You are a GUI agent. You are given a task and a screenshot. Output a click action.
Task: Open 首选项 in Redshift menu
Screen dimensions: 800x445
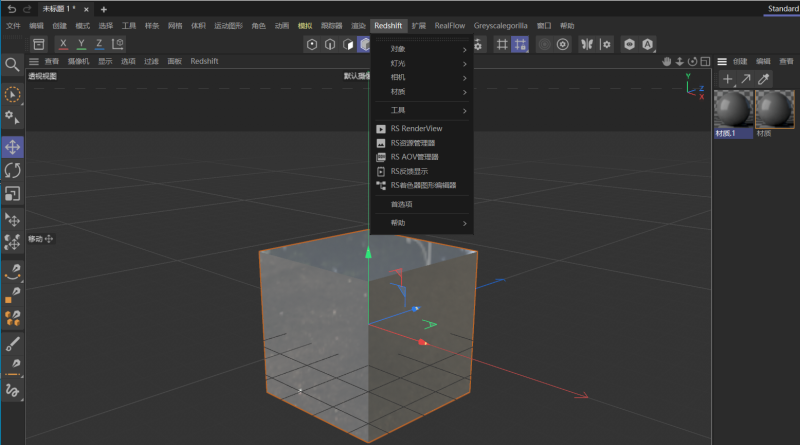pos(421,204)
